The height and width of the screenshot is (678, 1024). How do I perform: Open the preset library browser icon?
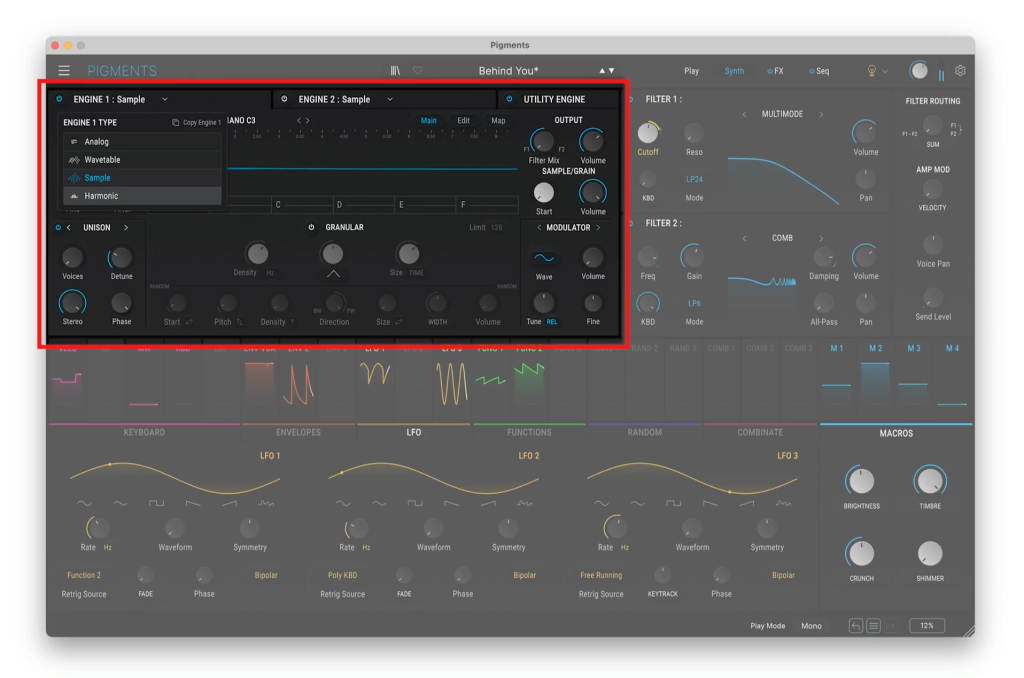(x=395, y=71)
